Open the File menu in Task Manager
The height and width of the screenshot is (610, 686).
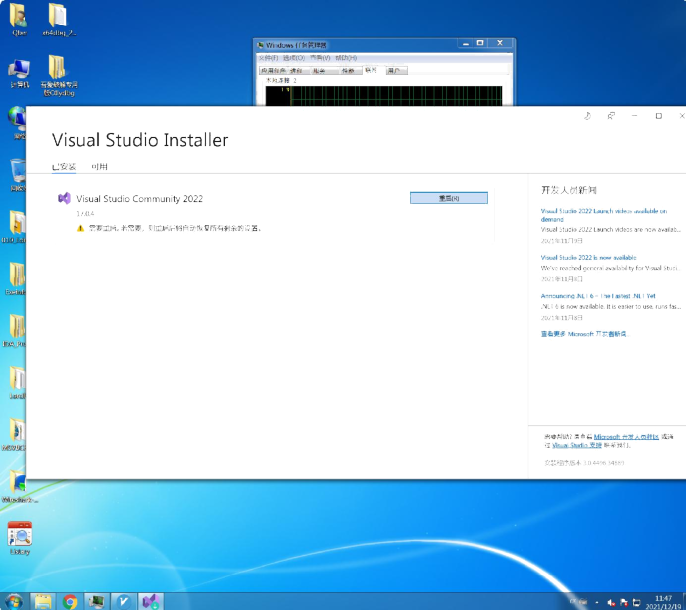pos(269,58)
